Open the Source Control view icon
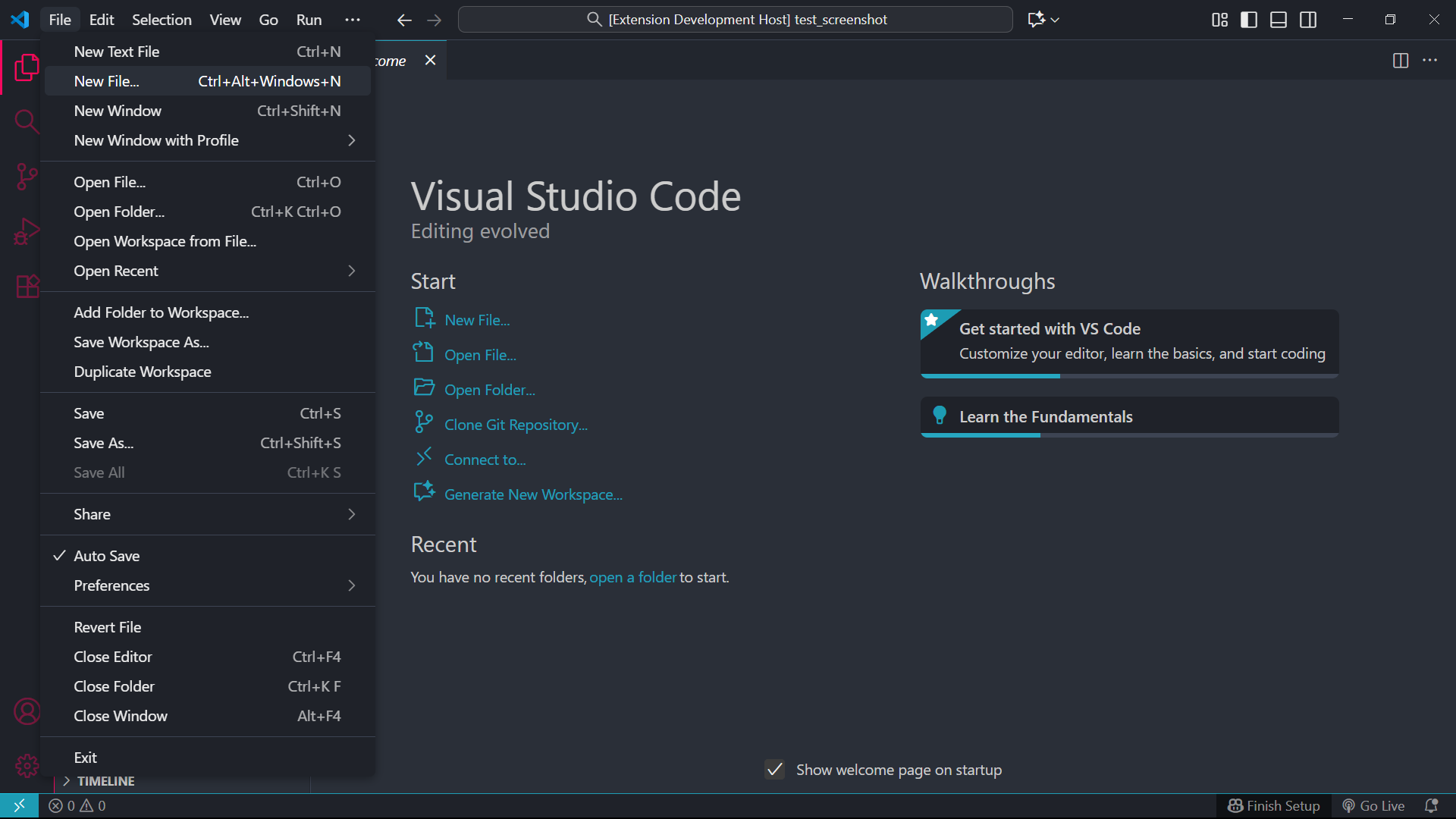 [27, 177]
